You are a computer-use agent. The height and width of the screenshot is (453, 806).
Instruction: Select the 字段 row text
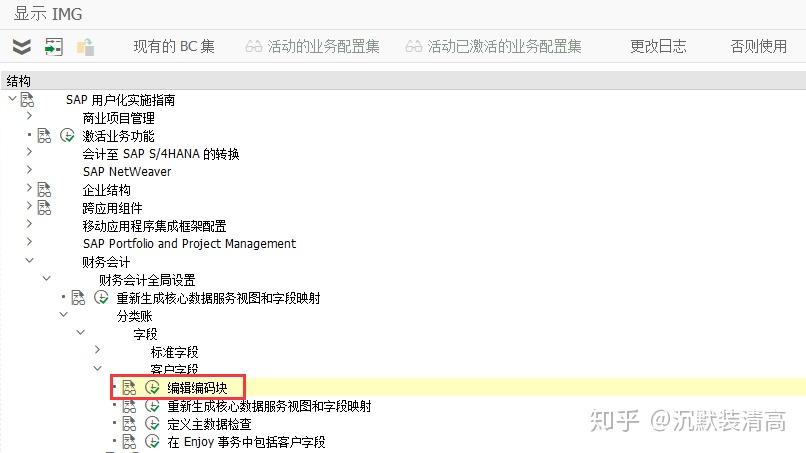coord(145,334)
